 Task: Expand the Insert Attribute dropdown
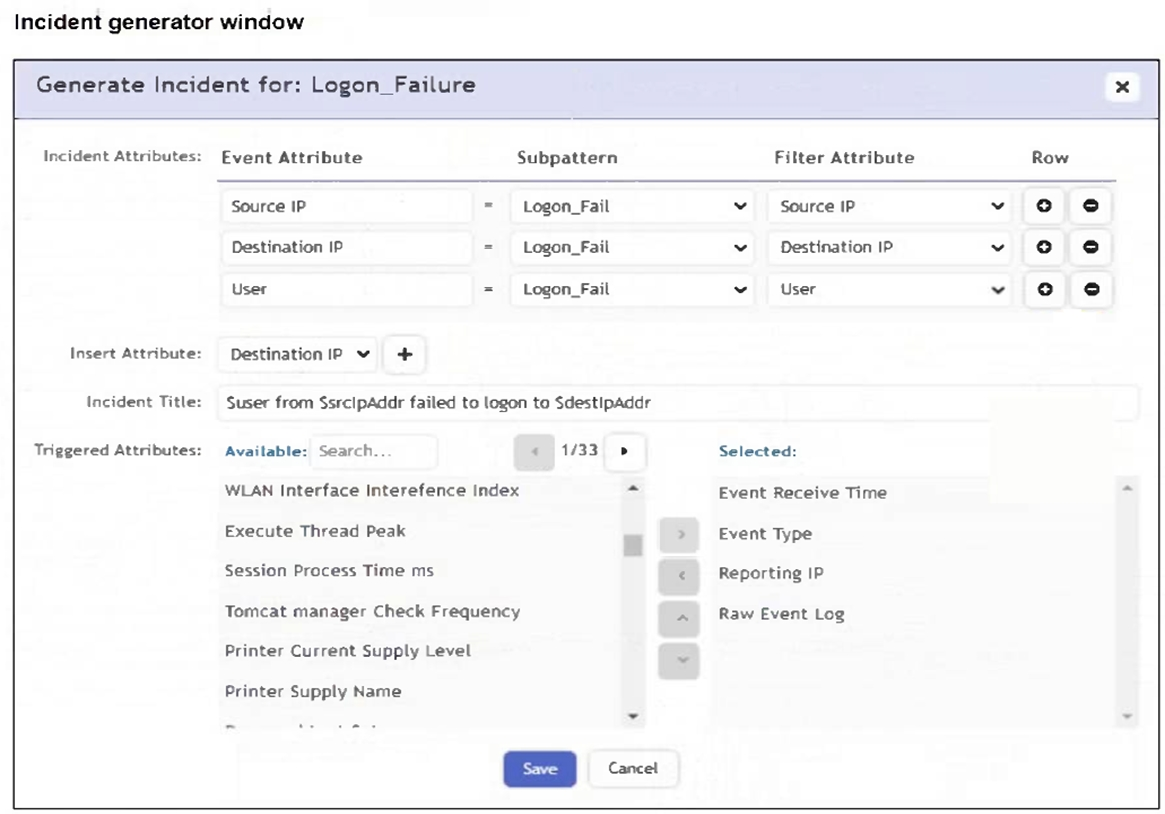[298, 354]
